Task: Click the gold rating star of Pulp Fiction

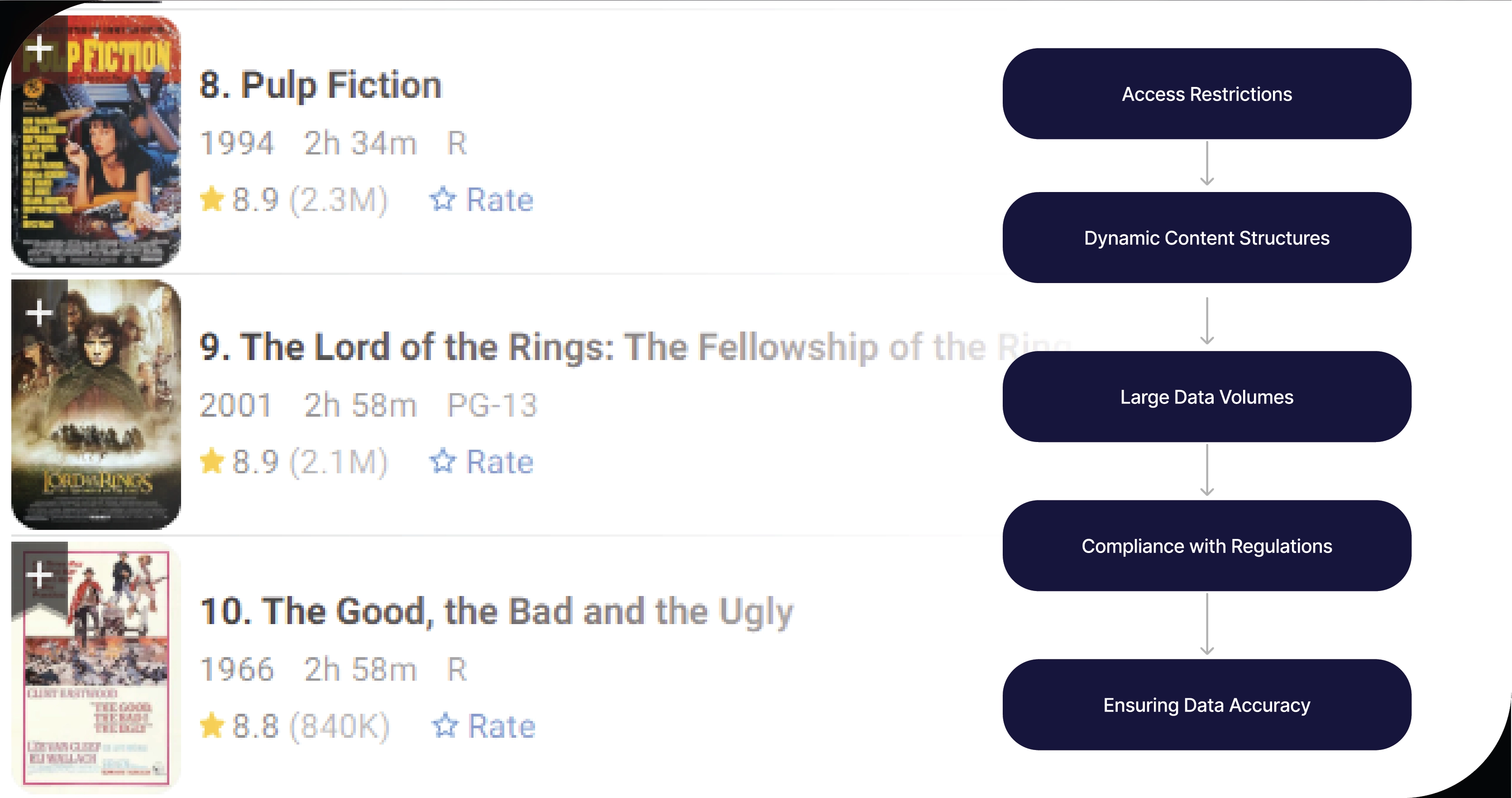Action: click(x=212, y=199)
